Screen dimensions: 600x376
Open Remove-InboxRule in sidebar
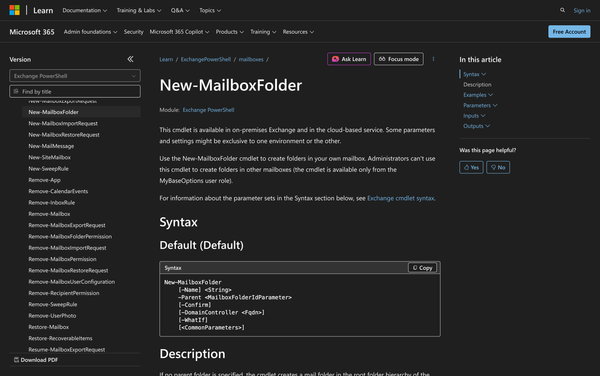click(52, 203)
